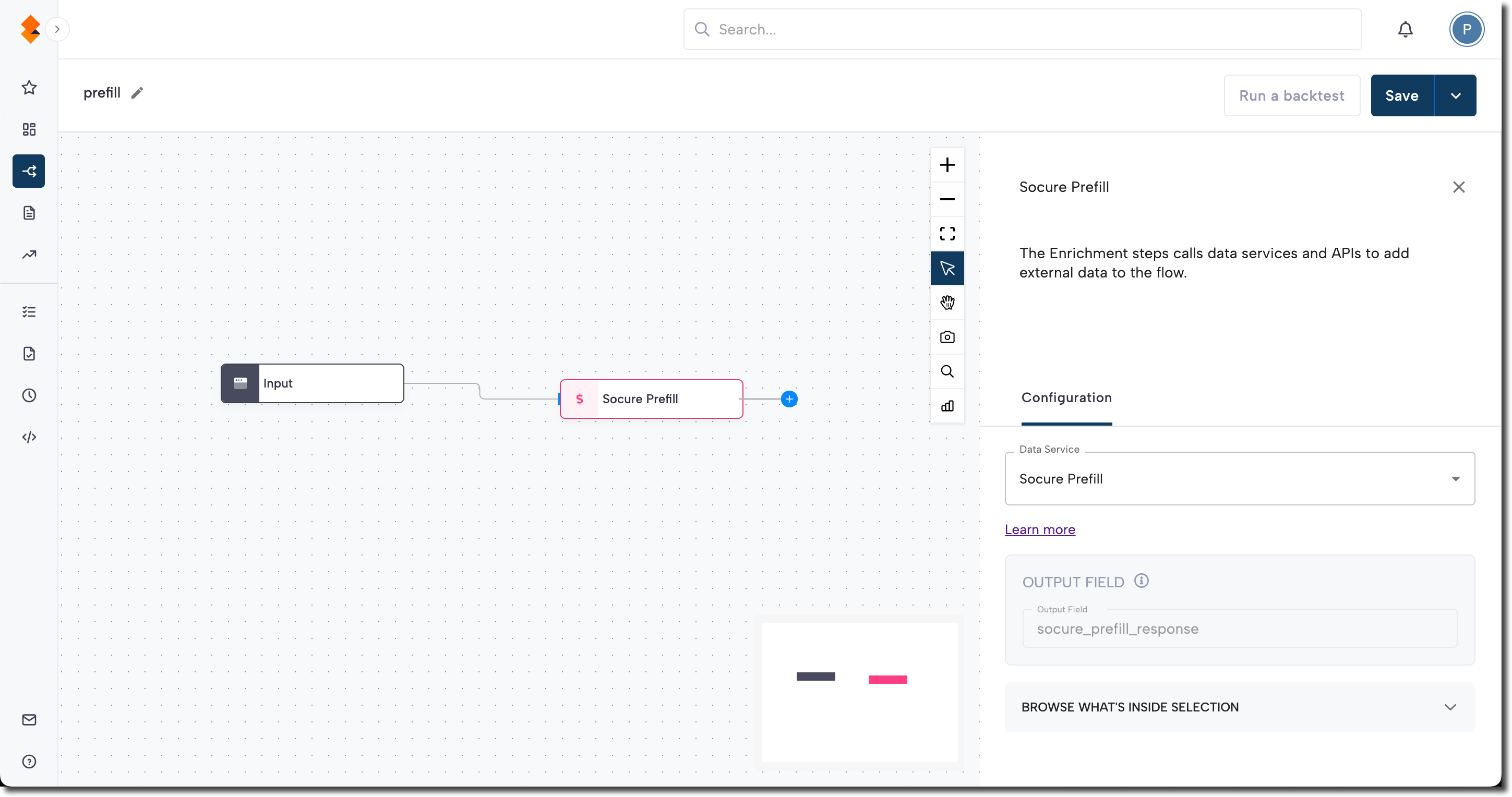This screenshot has width=1512, height=797.
Task: Expand Browse What's Inside Selection section
Action: 1239,707
